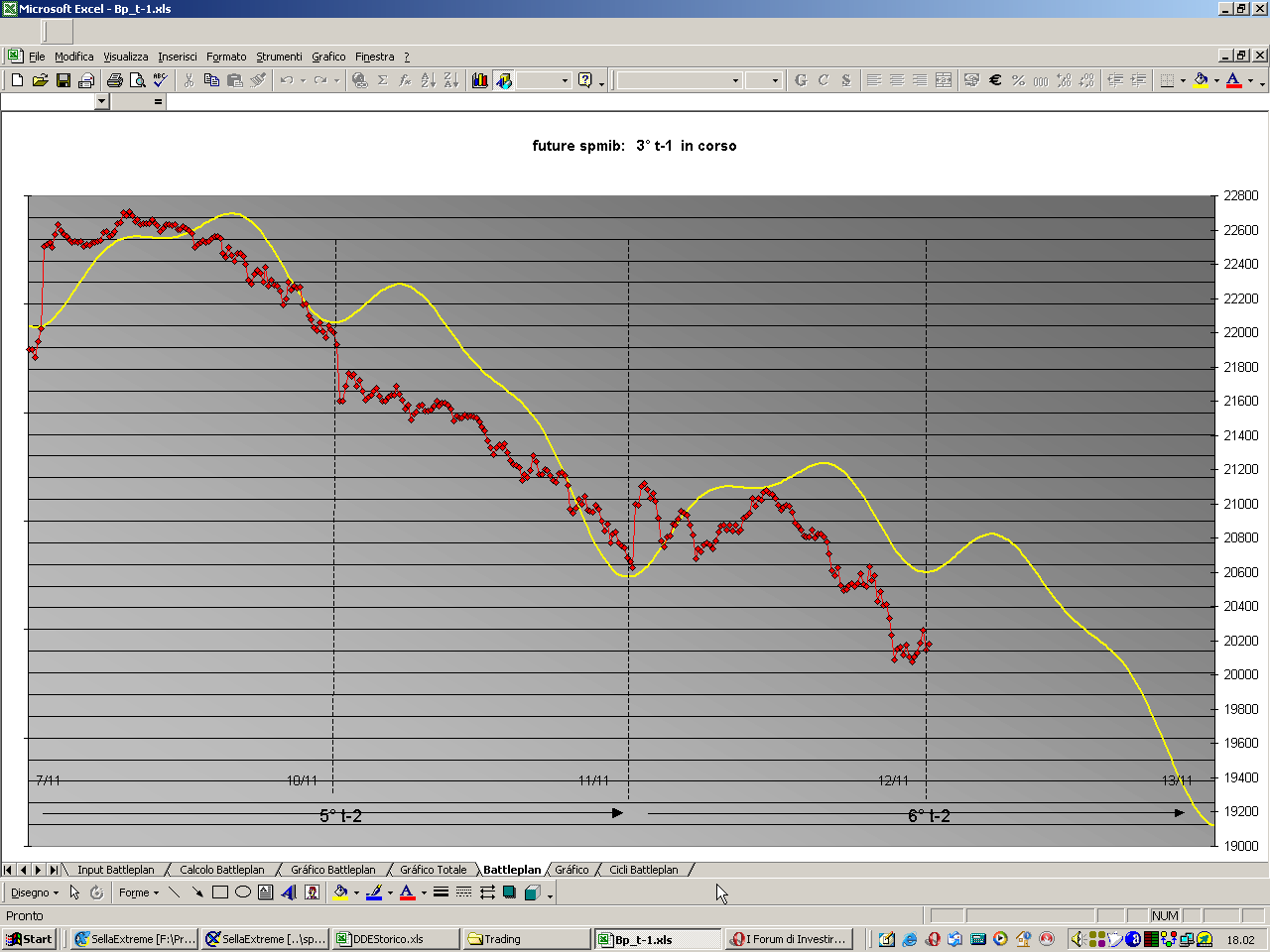Viewport: 1270px width, 952px height.
Task: Run spell check with the ABC icon
Action: point(160,80)
